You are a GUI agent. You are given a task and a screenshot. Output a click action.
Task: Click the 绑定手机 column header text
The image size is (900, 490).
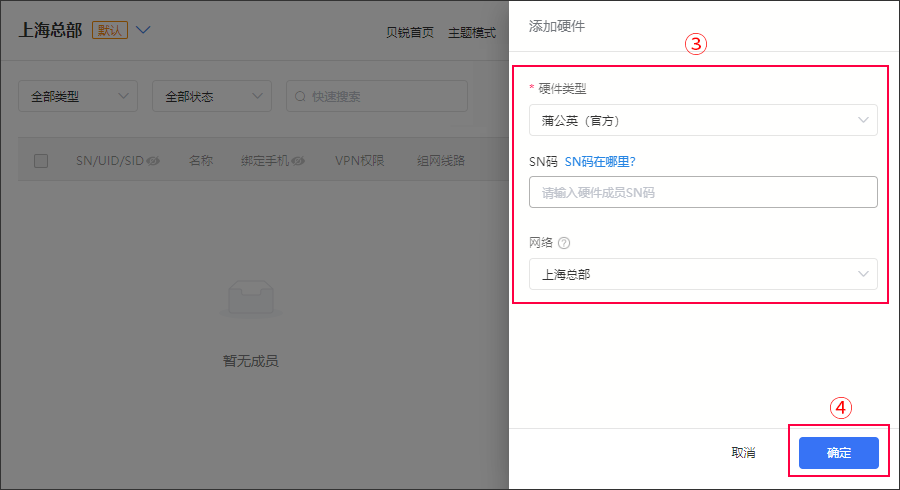point(265,161)
